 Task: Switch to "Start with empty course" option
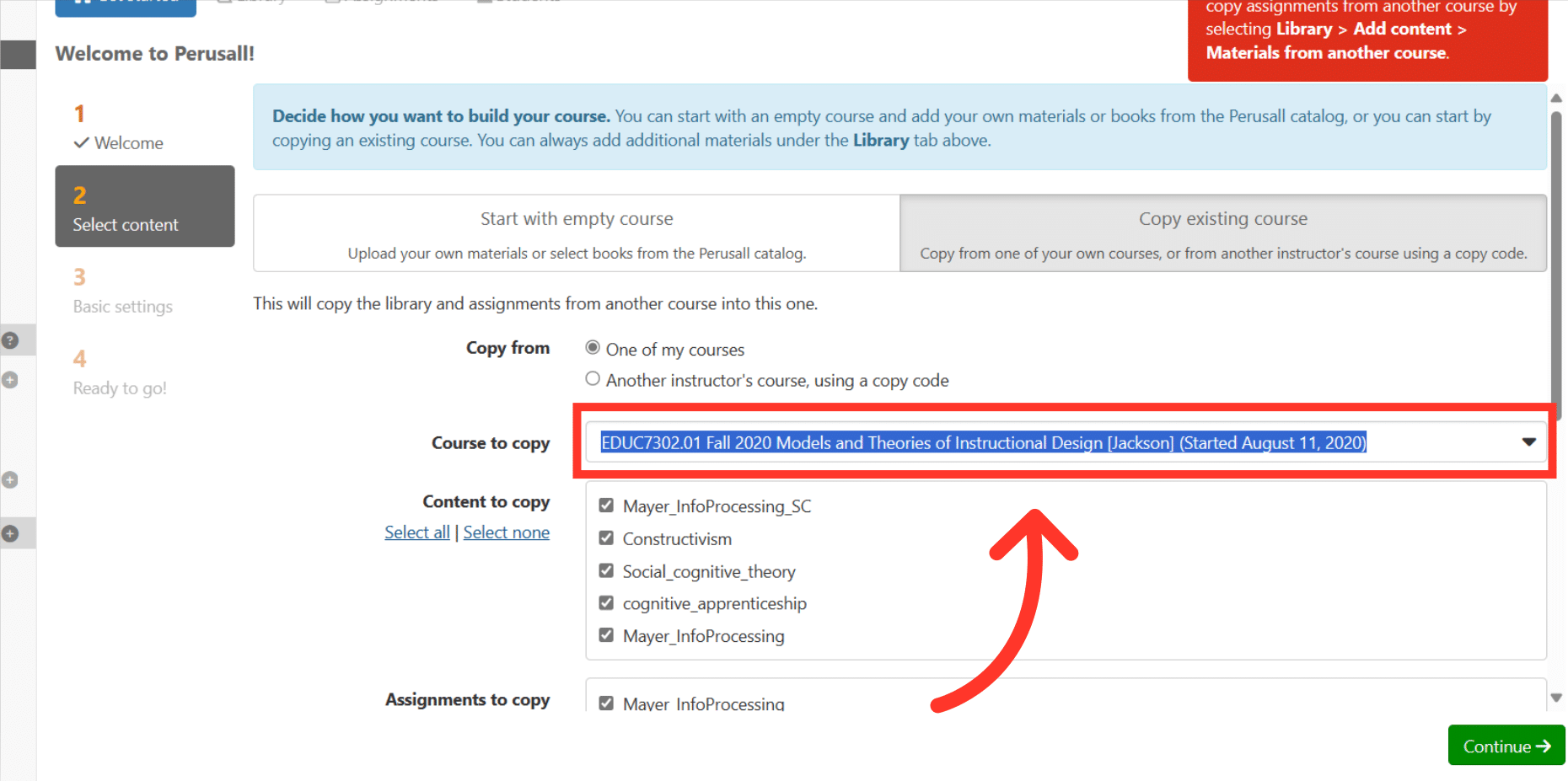(576, 233)
